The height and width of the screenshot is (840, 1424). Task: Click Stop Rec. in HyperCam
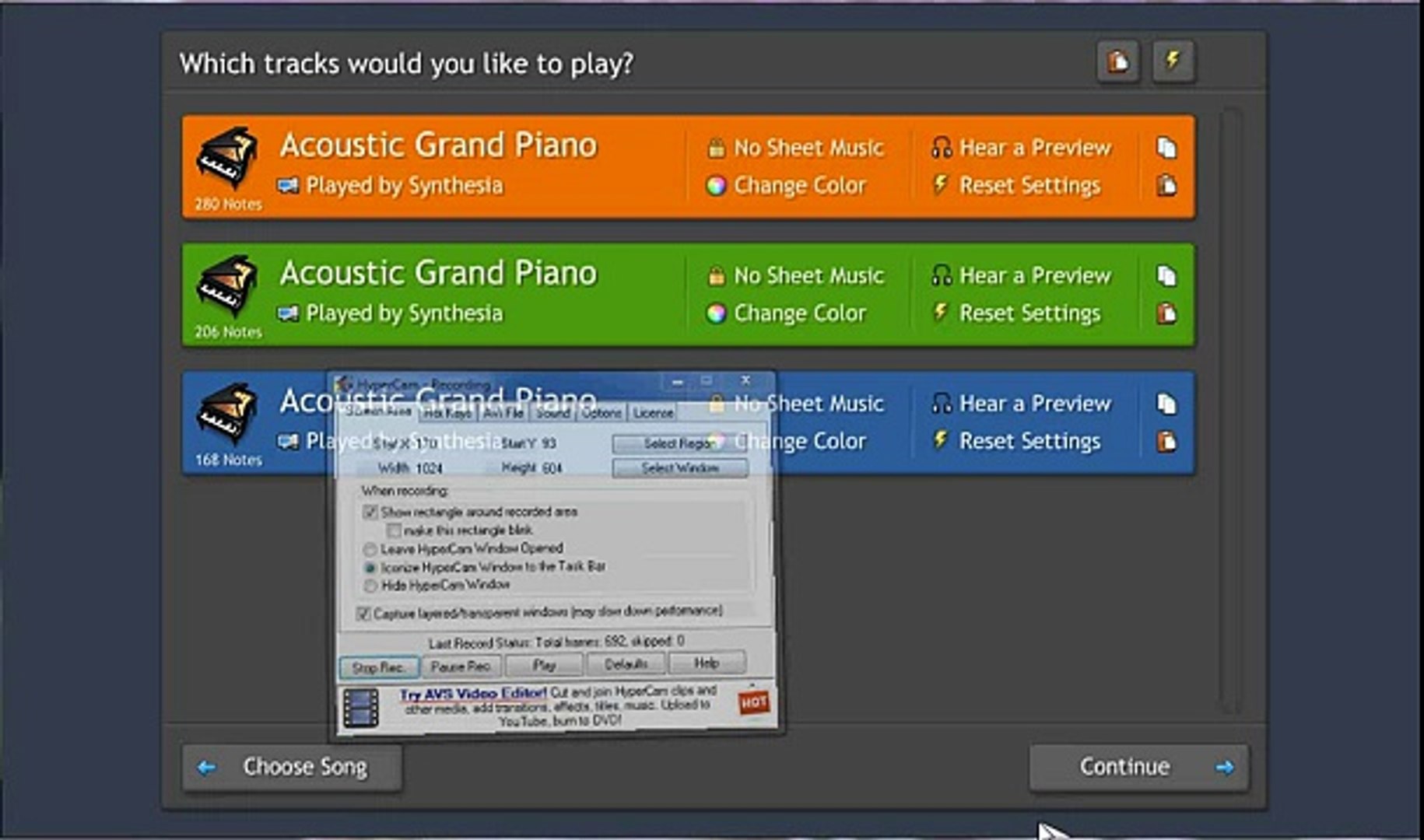[x=379, y=667]
